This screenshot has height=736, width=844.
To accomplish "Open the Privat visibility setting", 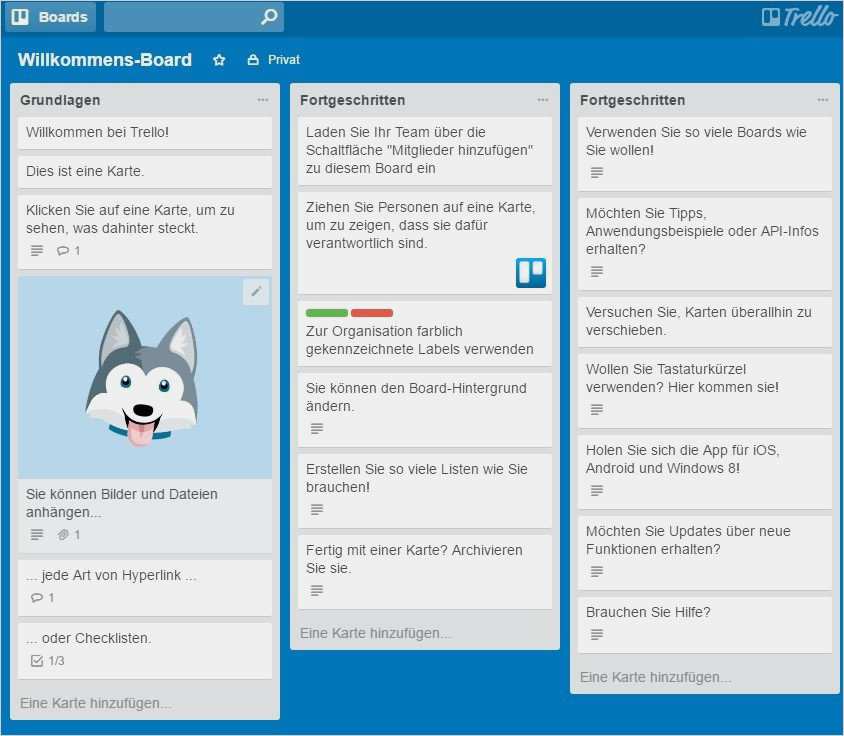I will 273,60.
